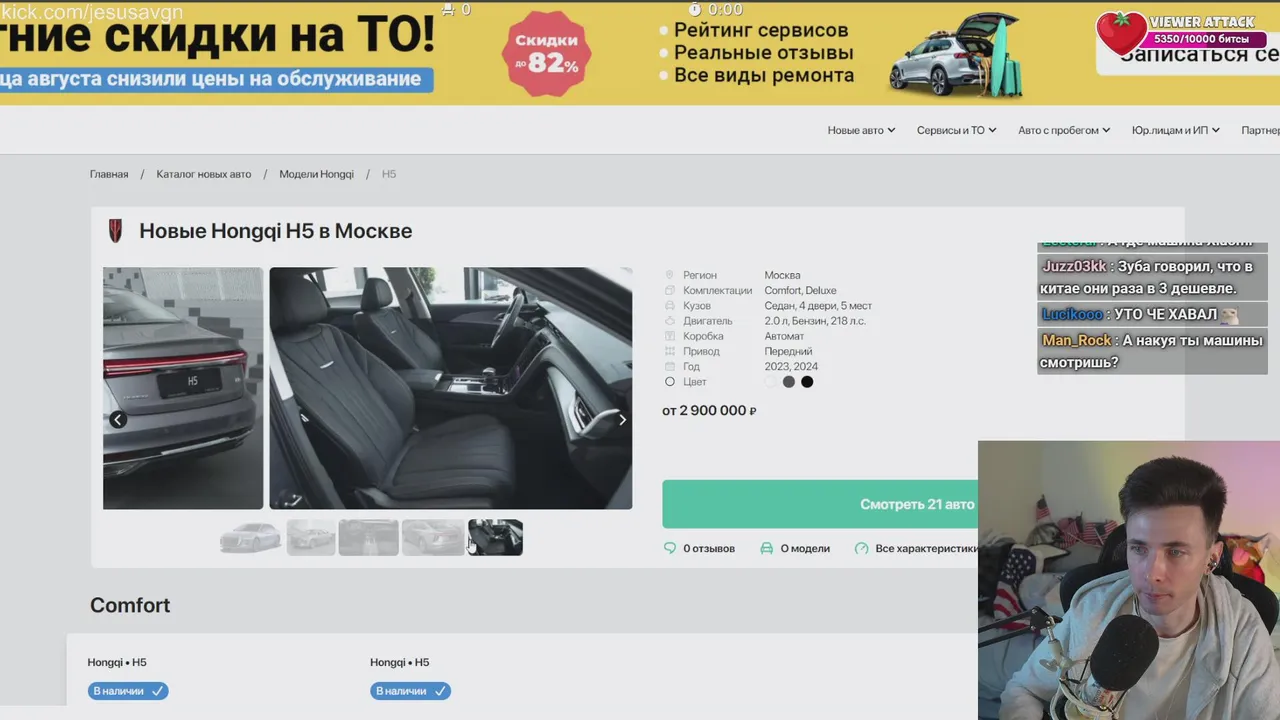Click the Новые Hongqi H5 в Москве title

276,231
